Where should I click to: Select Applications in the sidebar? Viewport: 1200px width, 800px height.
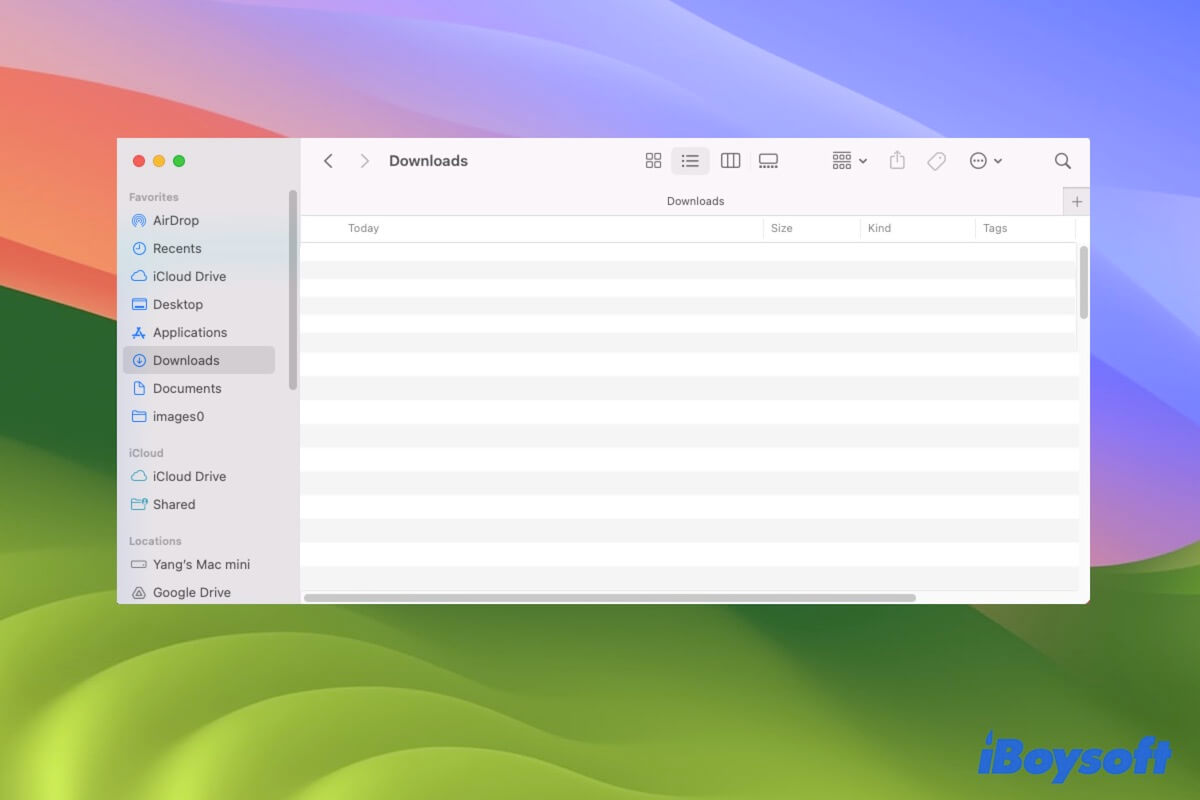point(189,332)
